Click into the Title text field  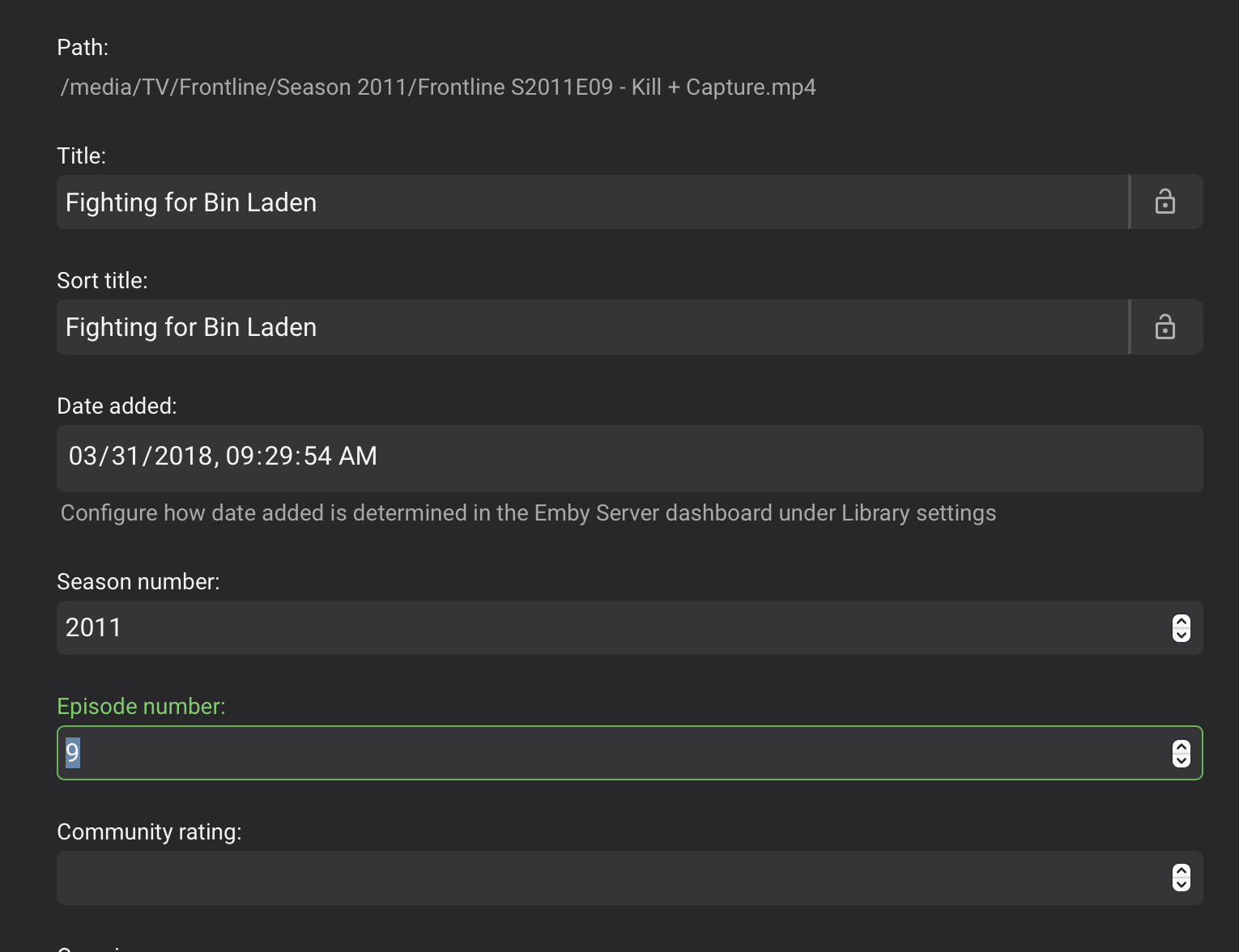point(591,202)
